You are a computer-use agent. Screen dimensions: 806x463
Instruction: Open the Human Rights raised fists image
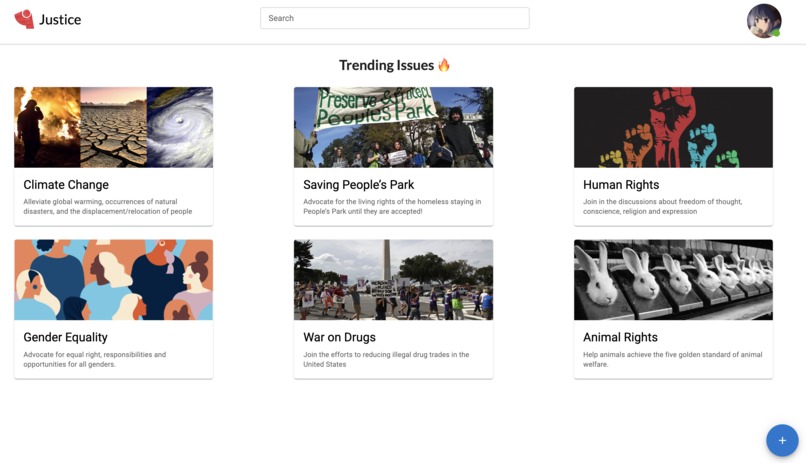tap(673, 127)
